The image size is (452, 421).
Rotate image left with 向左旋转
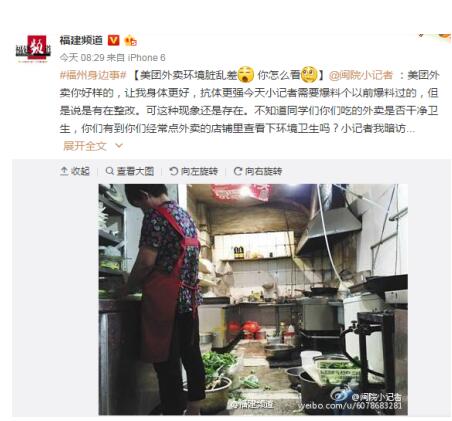coord(194,171)
